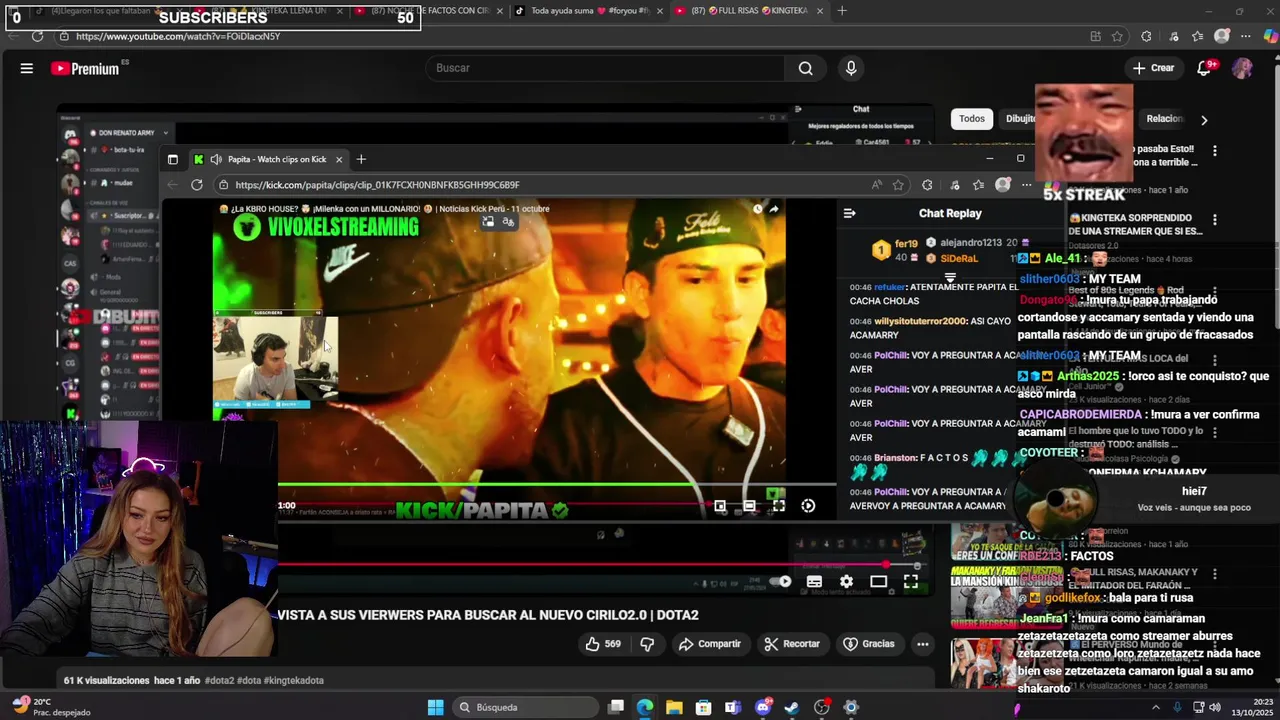The image size is (1280, 720).
Task: Open a new browser tab
Action: click(842, 11)
